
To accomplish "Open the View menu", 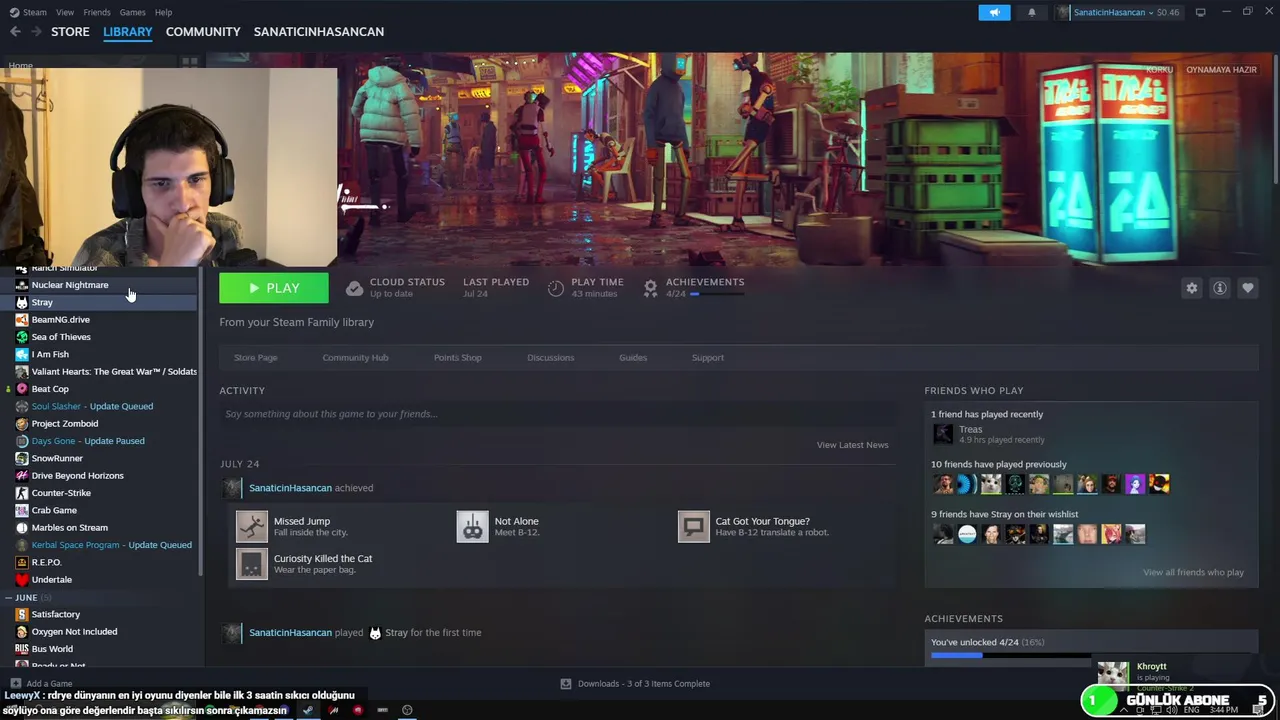I will (65, 12).
